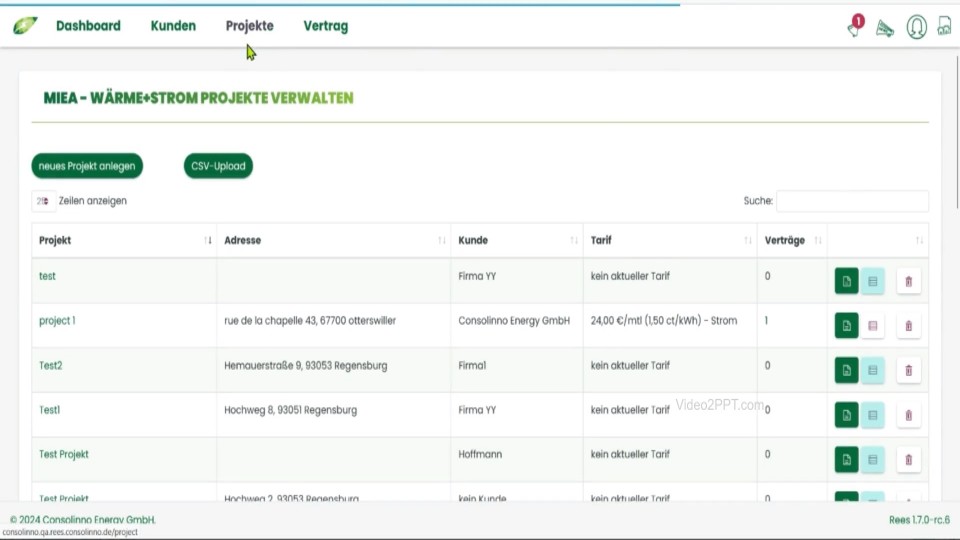Viewport: 960px width, 540px height.
Task: Click the list icon in project 1 row
Action: pos(873,326)
